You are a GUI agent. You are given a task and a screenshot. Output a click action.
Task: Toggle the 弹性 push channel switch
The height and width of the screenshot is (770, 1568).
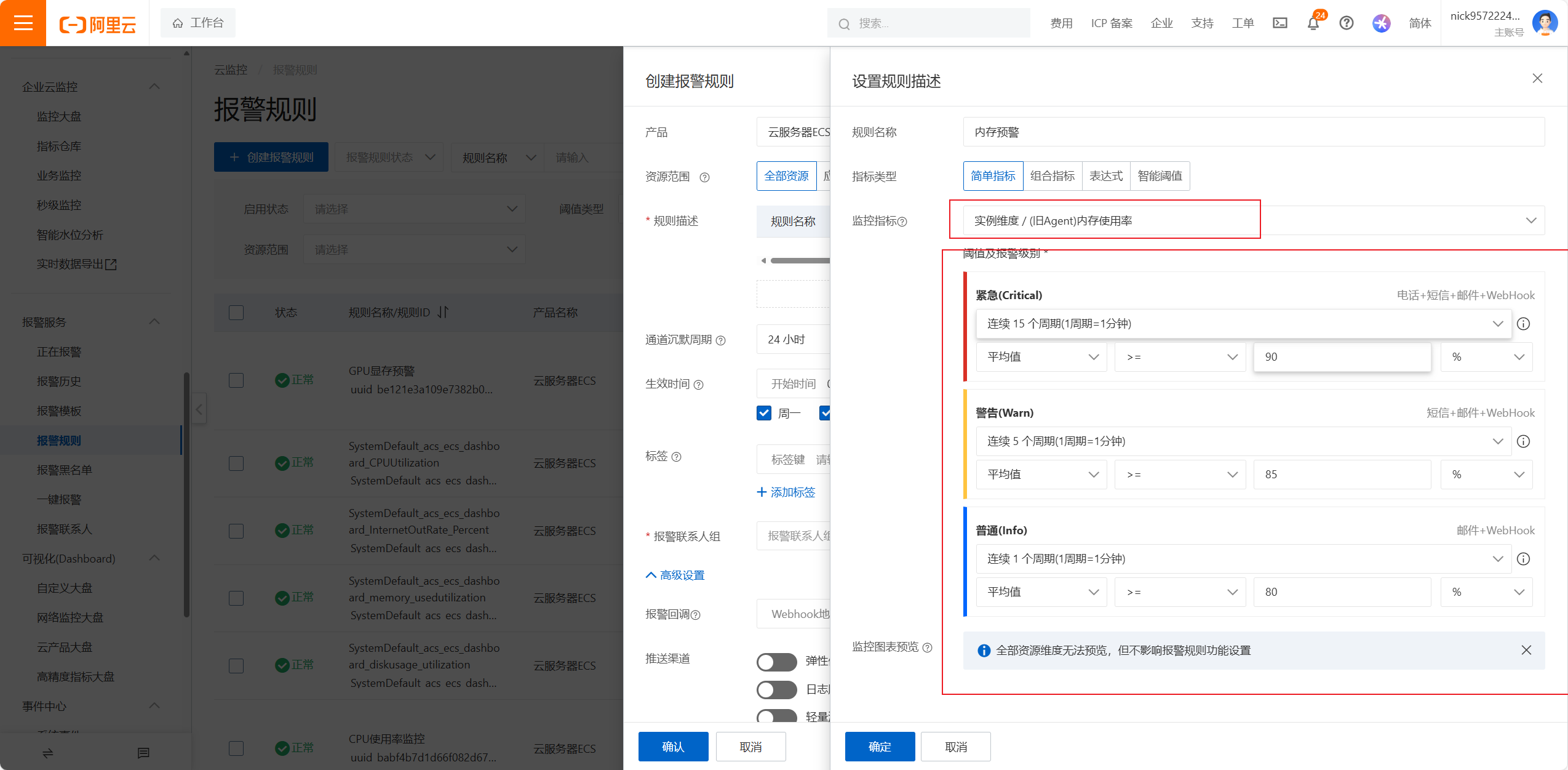[x=776, y=662]
